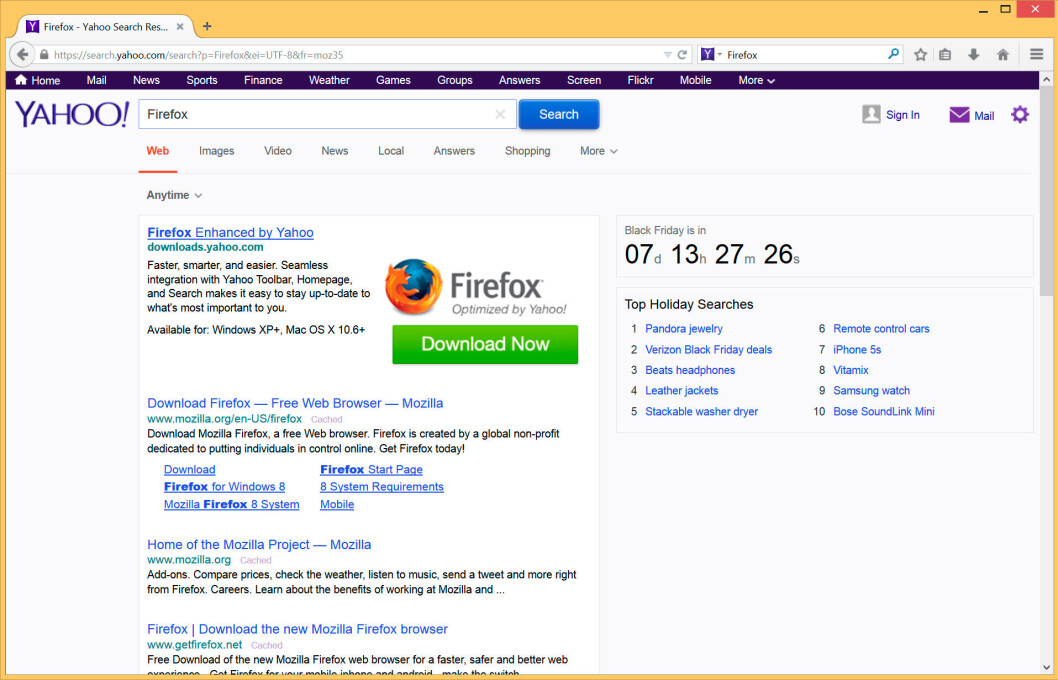This screenshot has width=1058, height=680.
Task: Open a new tab with the plus button
Action: click(207, 26)
